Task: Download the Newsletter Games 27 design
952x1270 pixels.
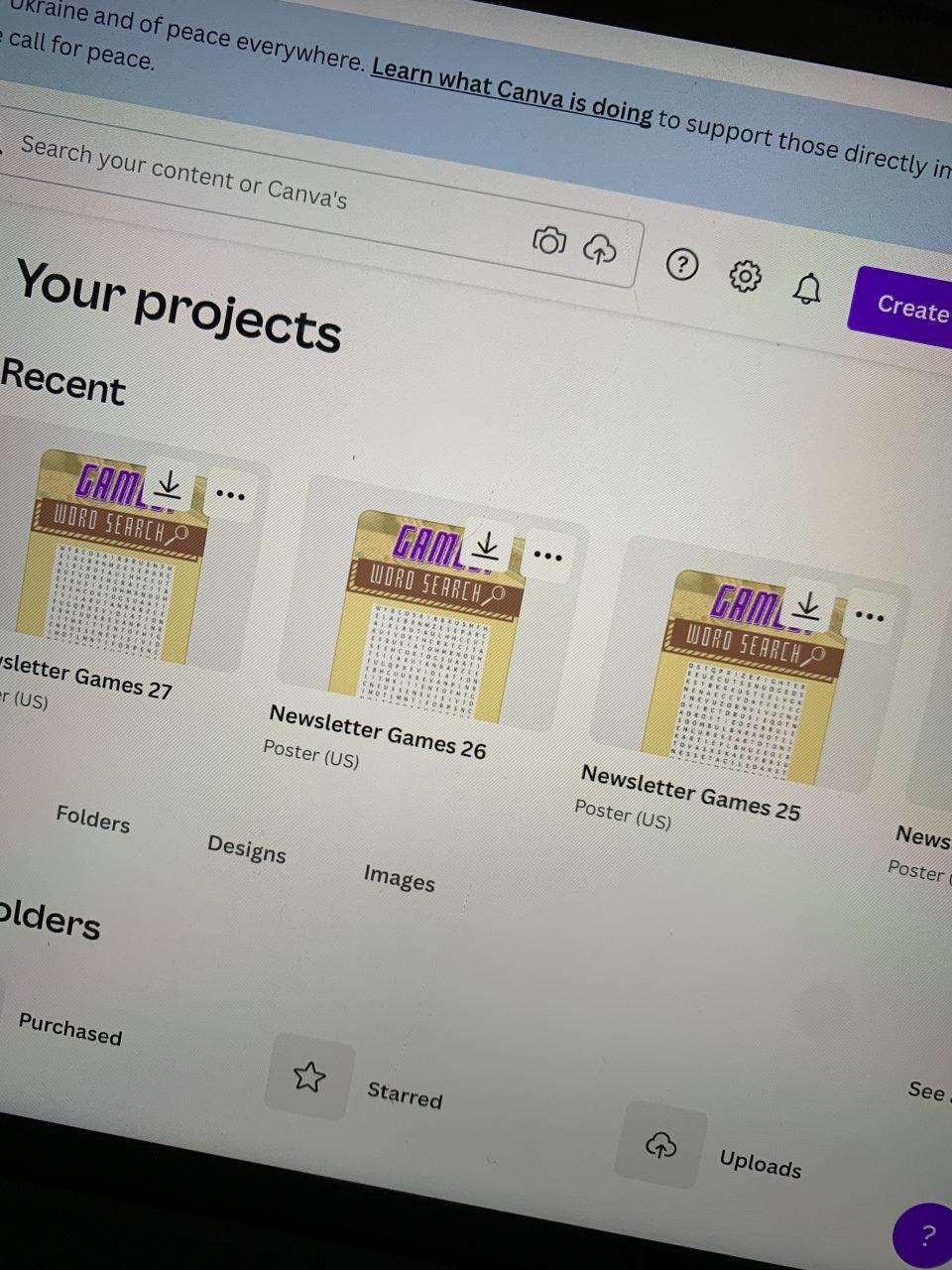Action: tap(170, 485)
